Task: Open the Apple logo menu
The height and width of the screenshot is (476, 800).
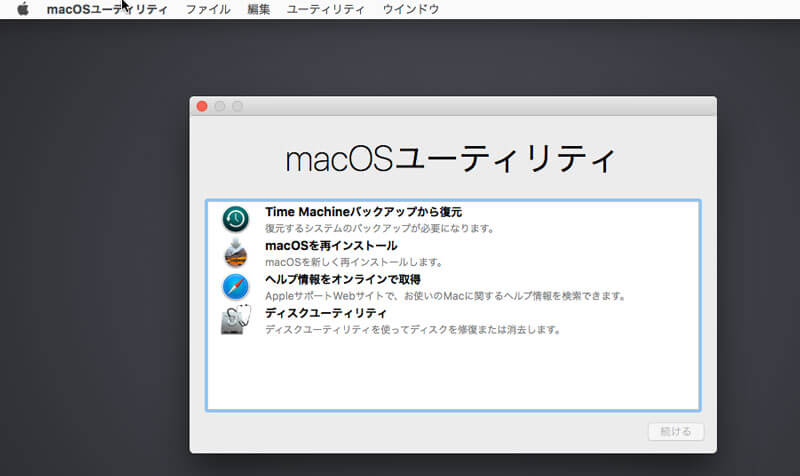Action: 23,9
